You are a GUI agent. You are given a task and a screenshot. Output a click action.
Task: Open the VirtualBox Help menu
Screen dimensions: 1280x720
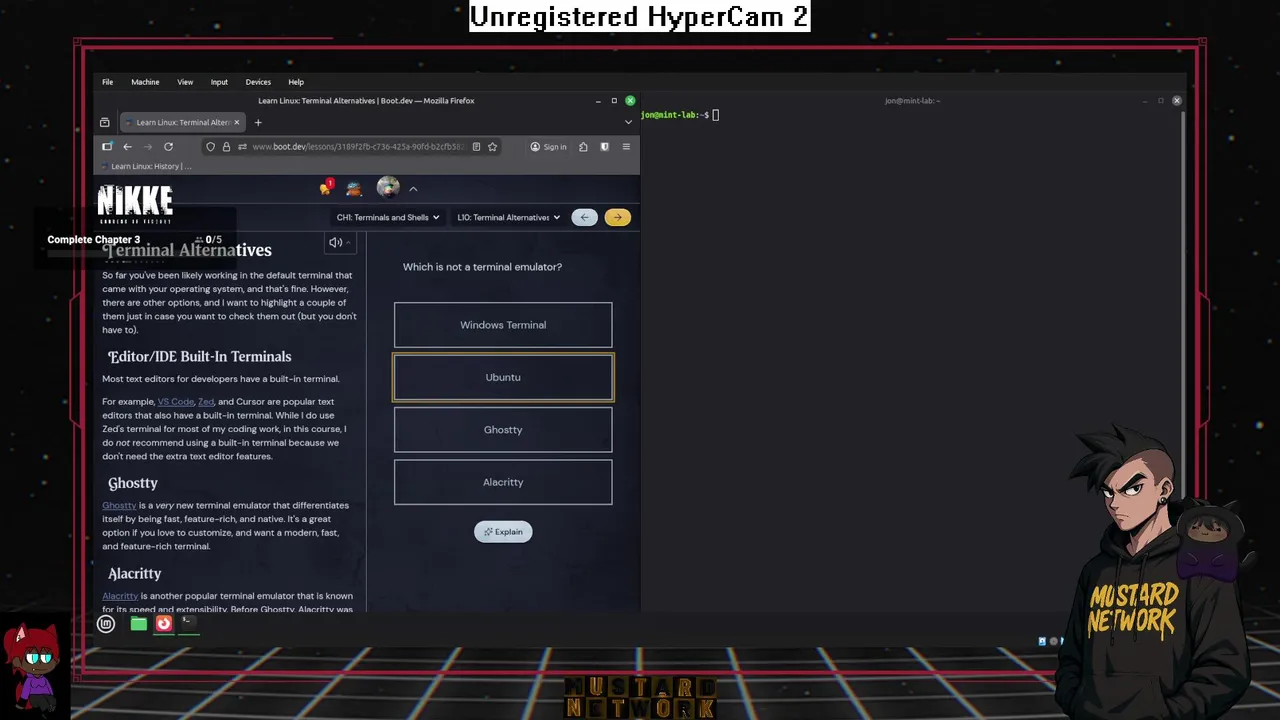point(296,82)
